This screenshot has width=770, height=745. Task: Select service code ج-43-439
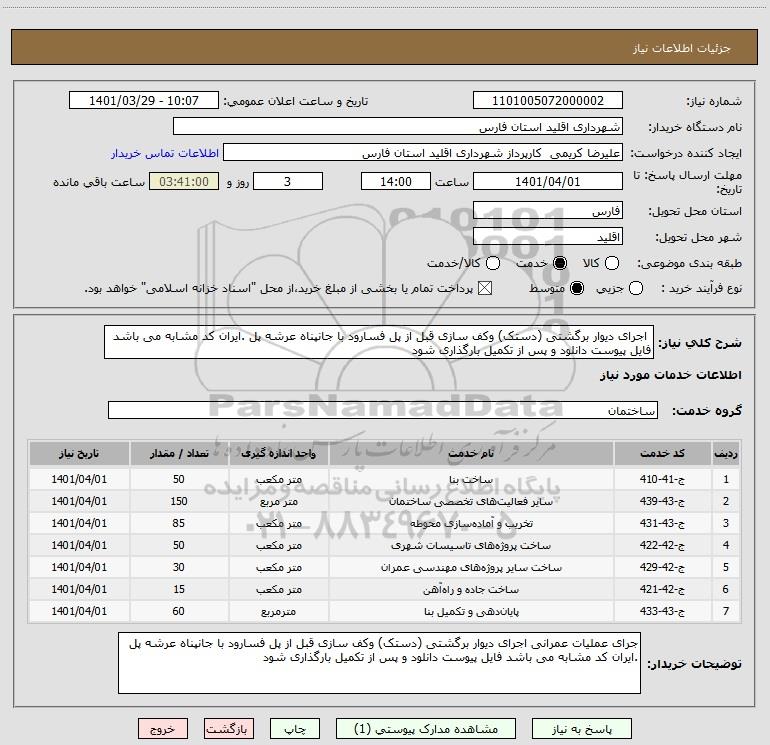coord(662,501)
